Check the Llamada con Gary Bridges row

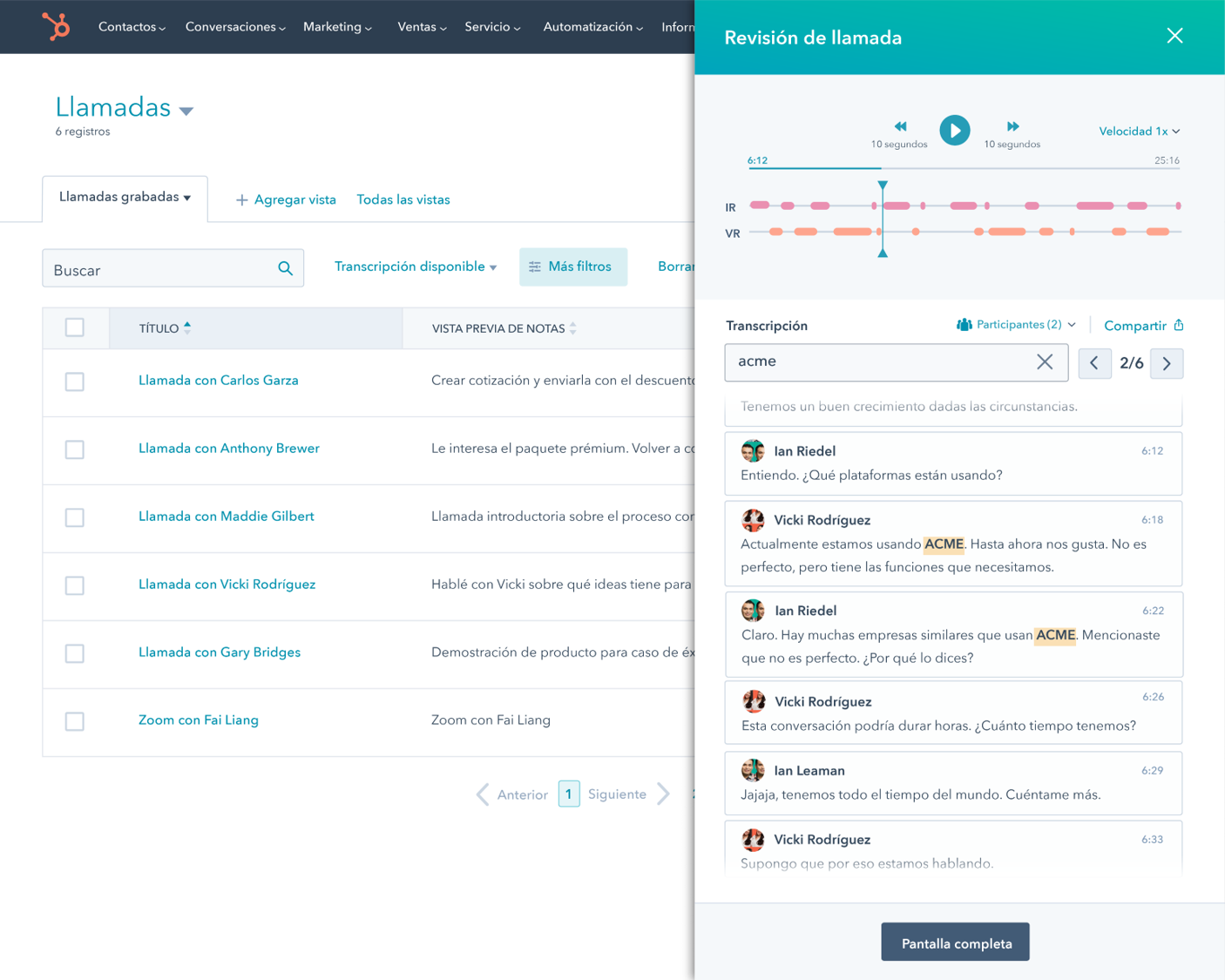pyautogui.click(x=75, y=653)
